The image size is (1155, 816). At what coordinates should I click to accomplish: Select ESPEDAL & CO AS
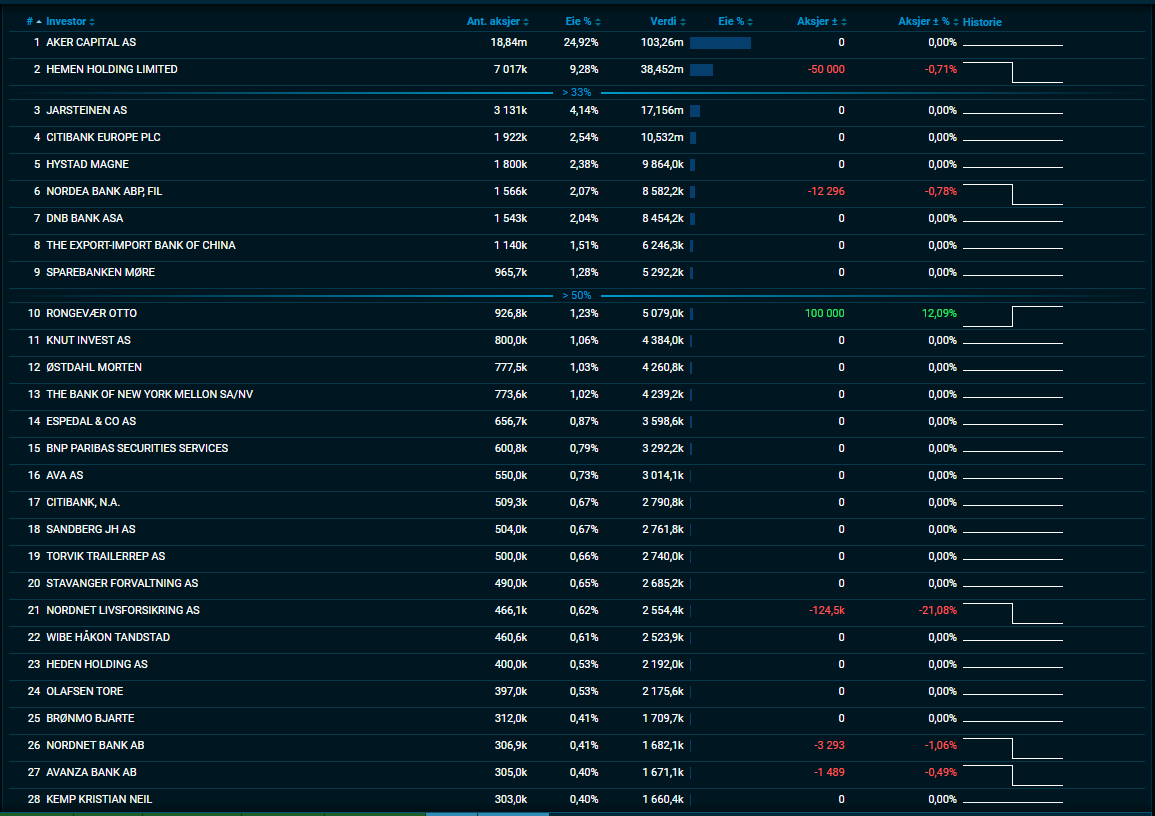pos(91,421)
